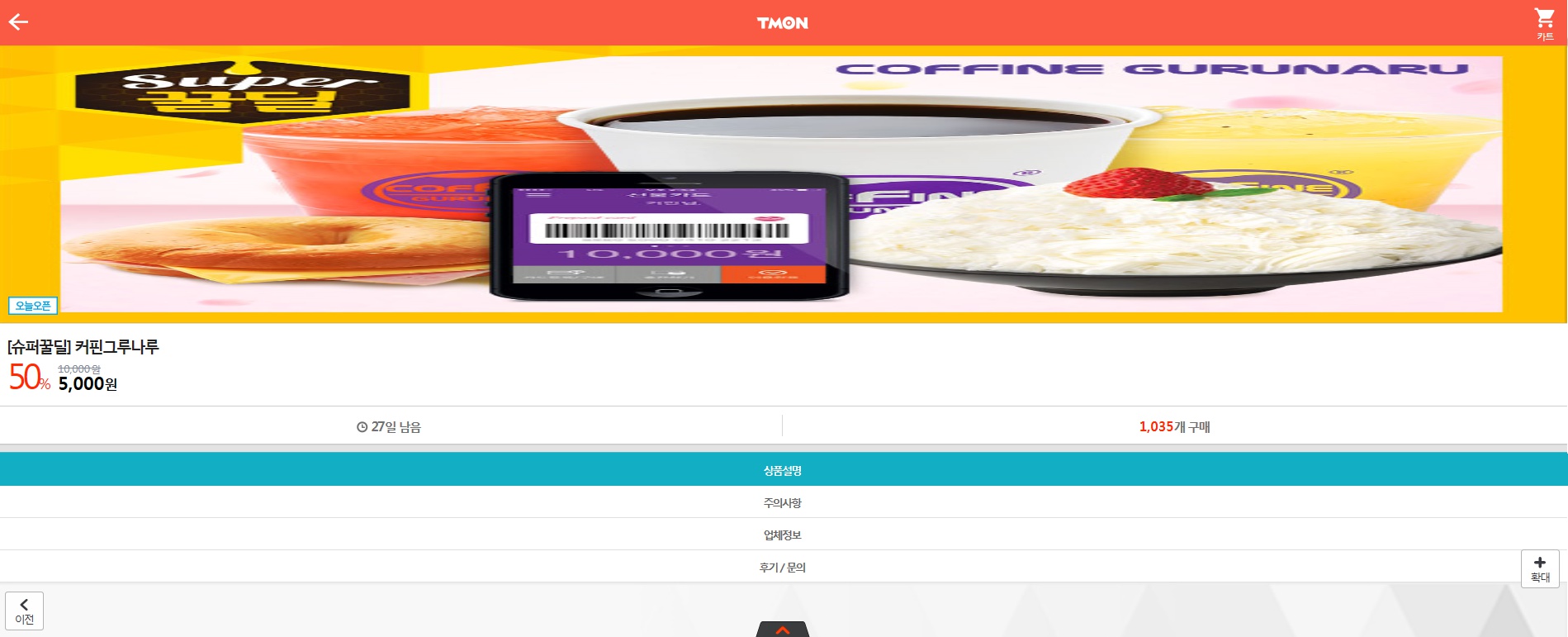The height and width of the screenshot is (637, 1568).
Task: Click the clock icon beside 27일 남음
Action: click(362, 427)
